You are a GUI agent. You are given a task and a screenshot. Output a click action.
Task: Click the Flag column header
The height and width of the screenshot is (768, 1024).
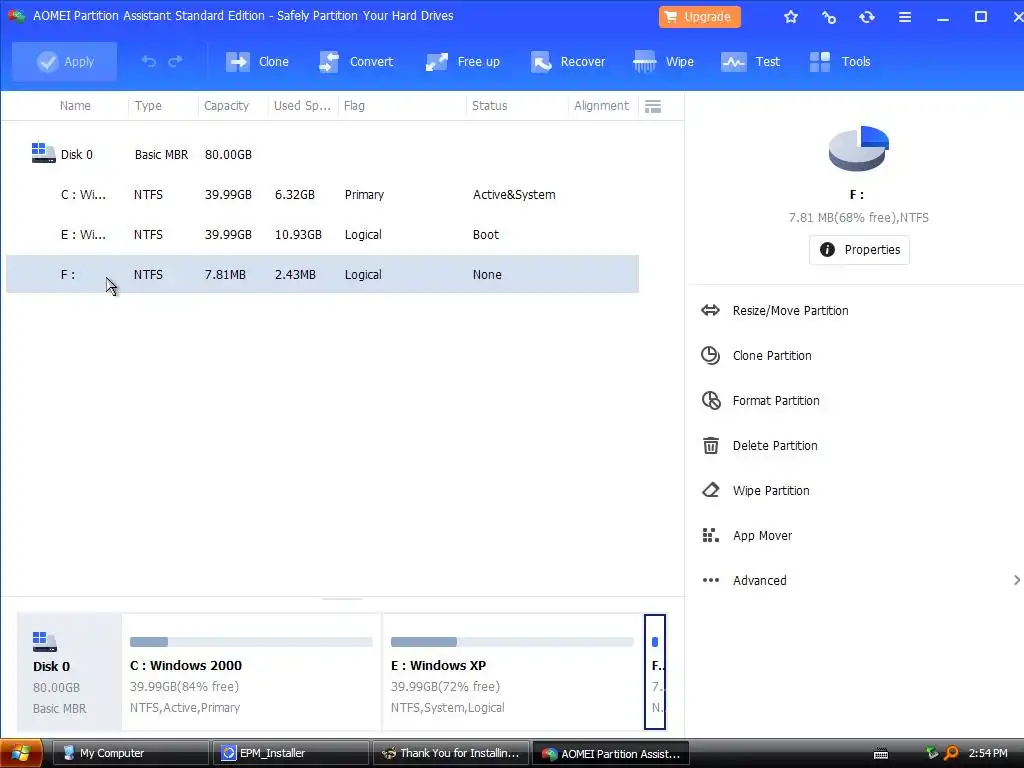coord(354,106)
